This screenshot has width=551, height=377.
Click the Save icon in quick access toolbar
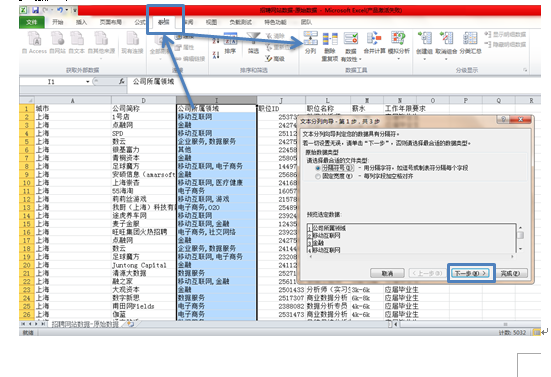[35, 10]
